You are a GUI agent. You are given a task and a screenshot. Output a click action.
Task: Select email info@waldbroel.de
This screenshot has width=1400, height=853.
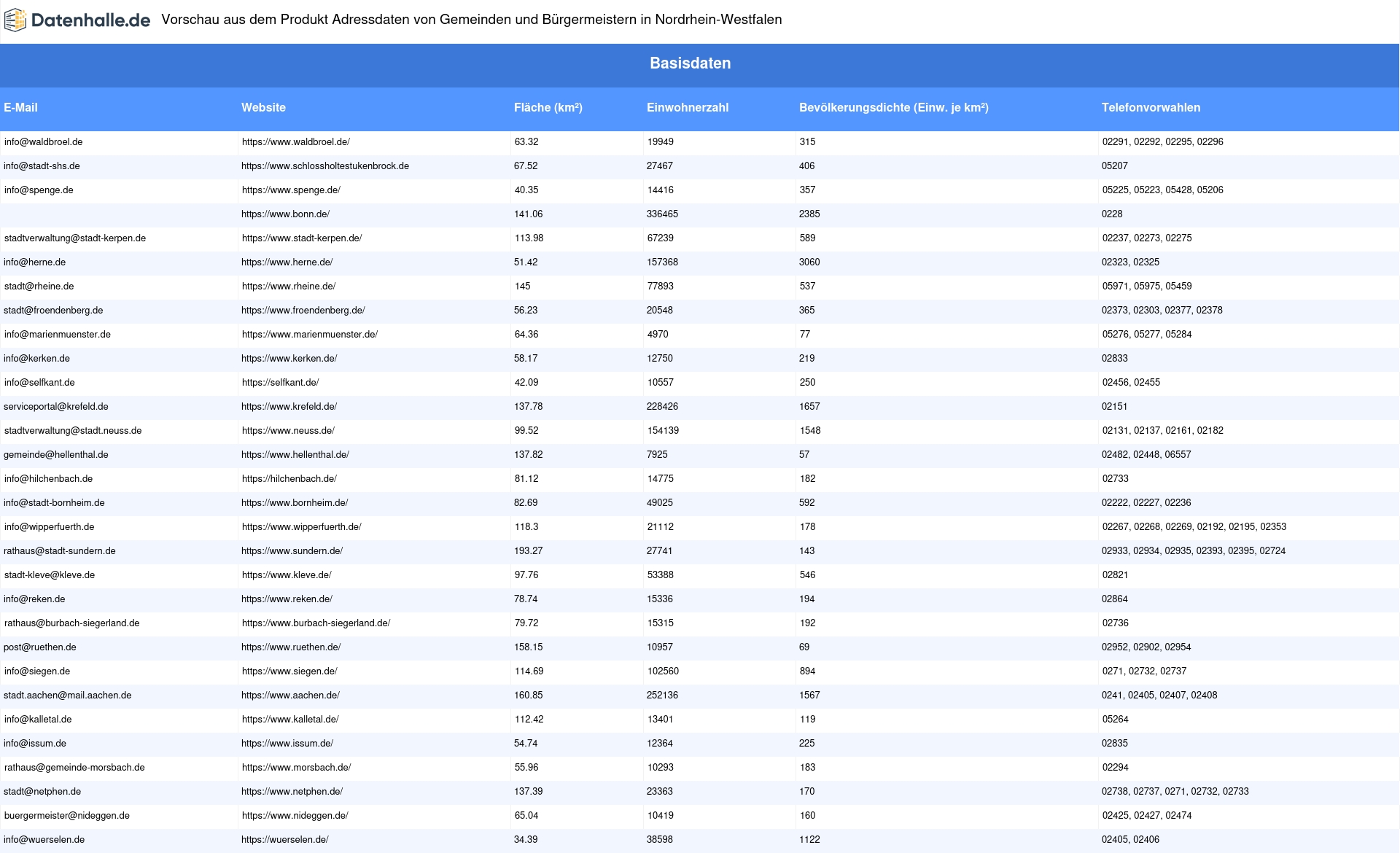44,142
